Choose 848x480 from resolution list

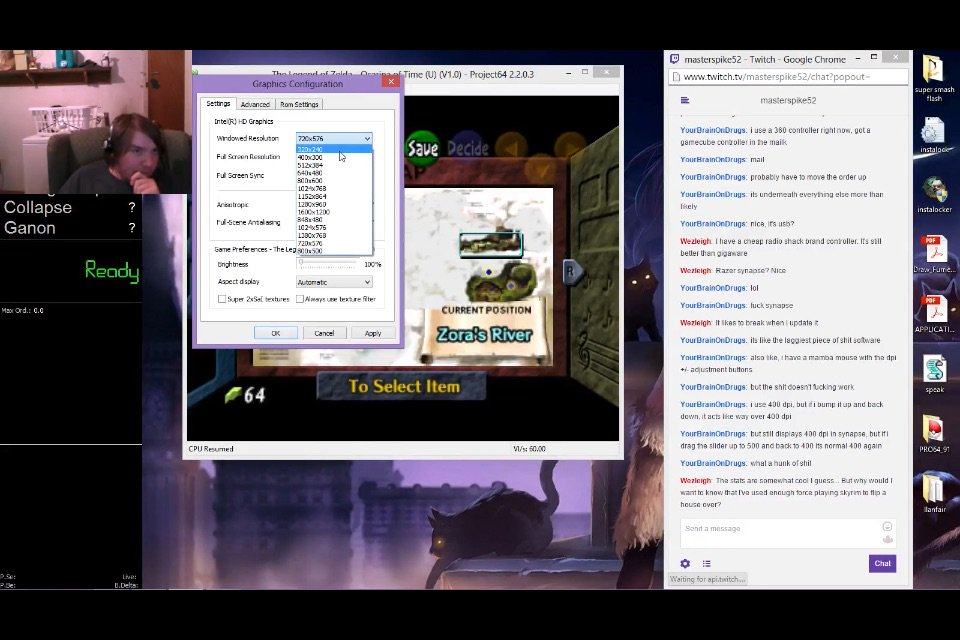click(334, 220)
